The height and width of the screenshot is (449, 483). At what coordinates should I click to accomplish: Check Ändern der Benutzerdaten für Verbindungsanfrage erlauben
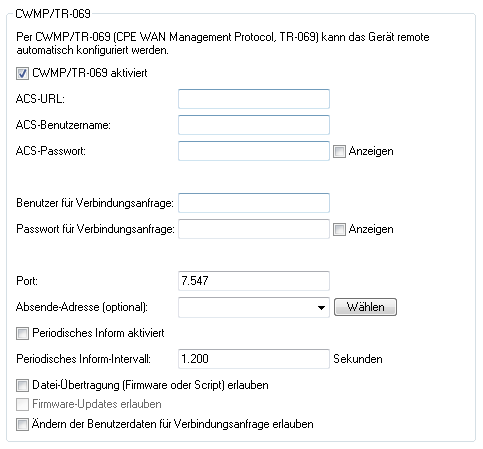tap(22, 424)
